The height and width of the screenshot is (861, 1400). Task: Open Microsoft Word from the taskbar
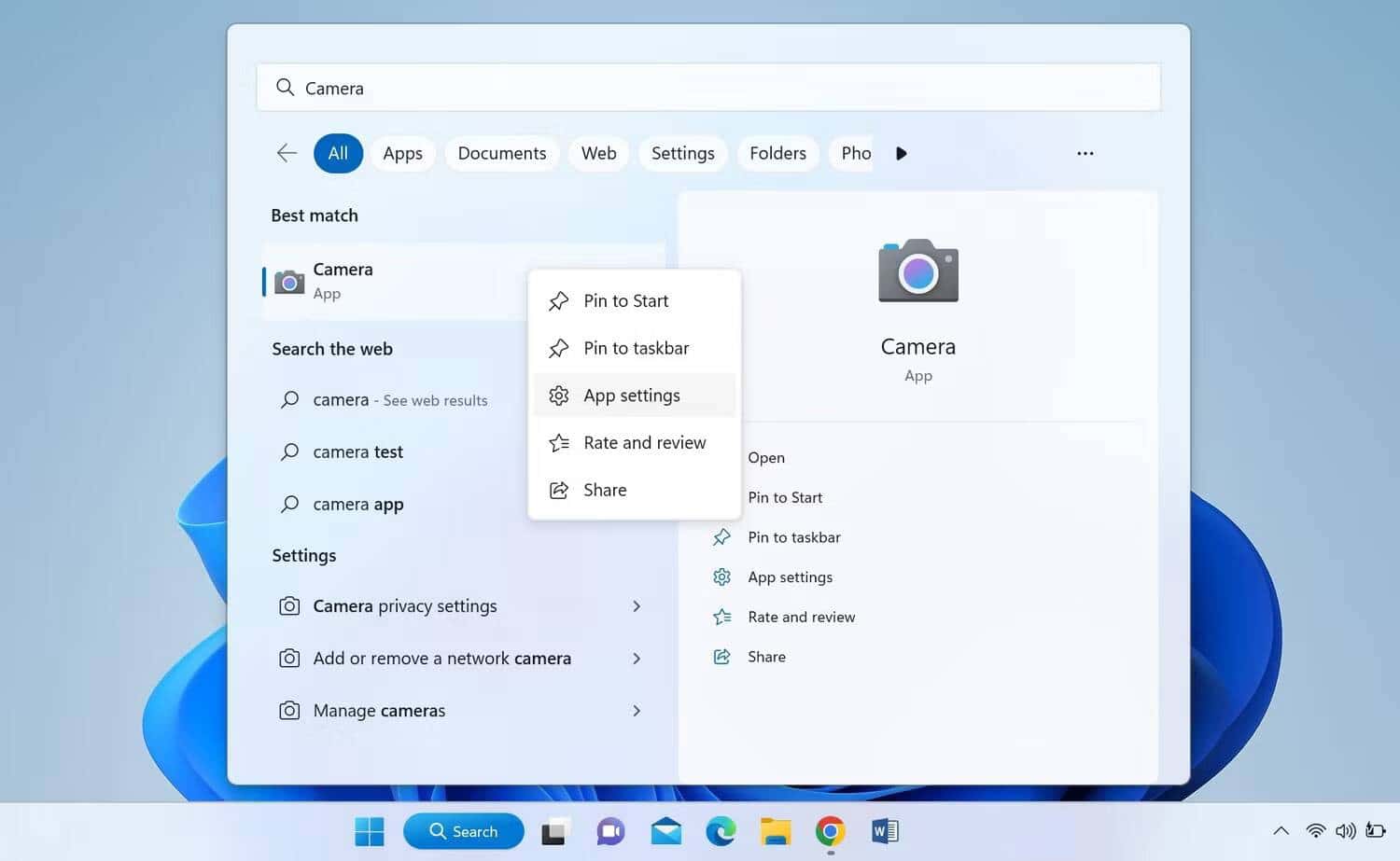coord(883,830)
